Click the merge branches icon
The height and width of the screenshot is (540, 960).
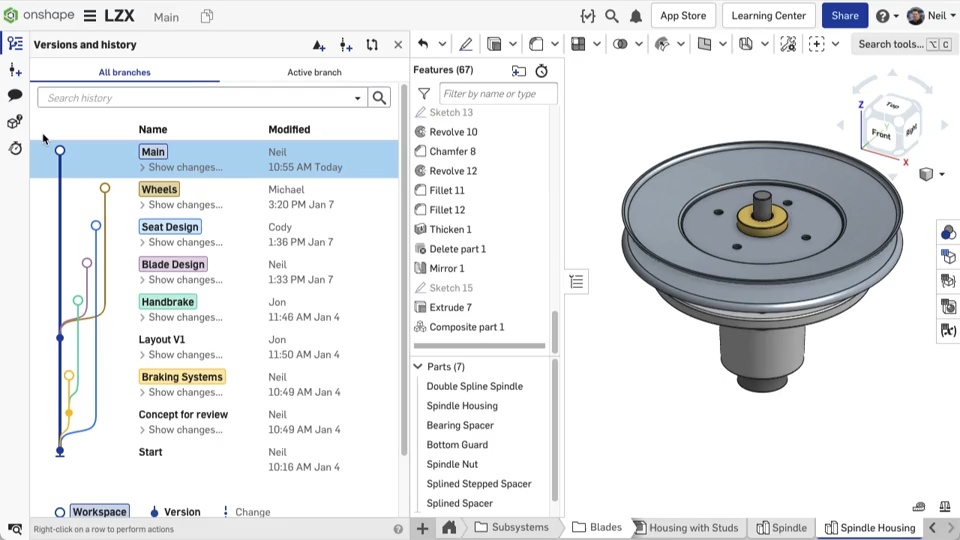[372, 45]
